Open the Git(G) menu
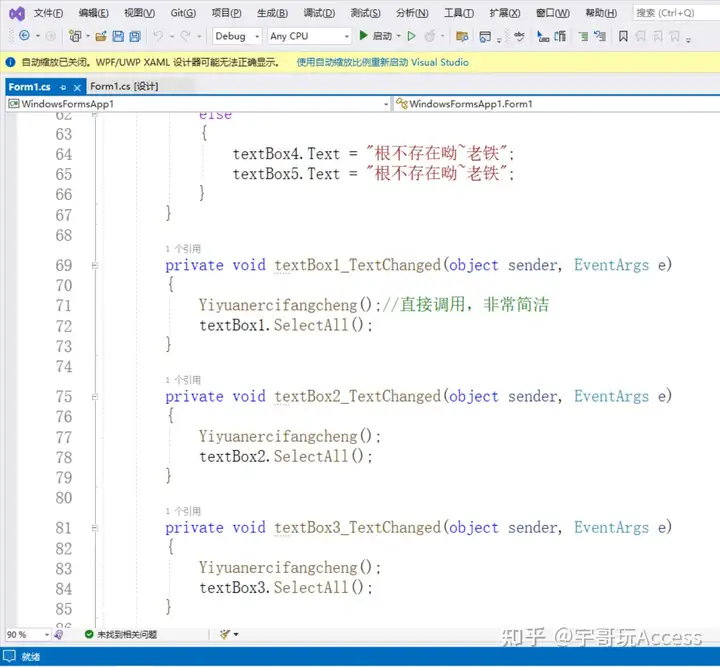 [x=183, y=13]
